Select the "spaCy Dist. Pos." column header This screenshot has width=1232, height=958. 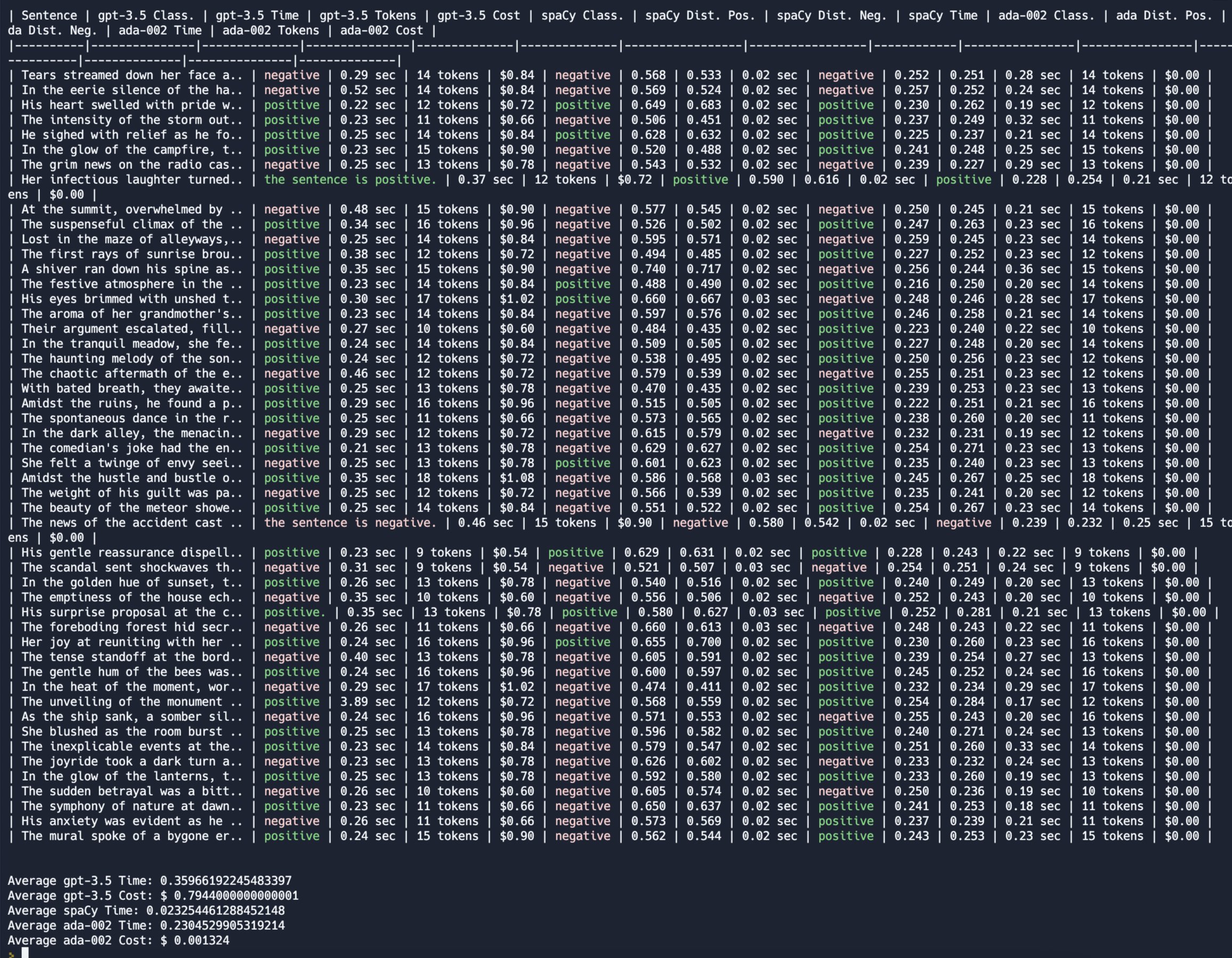click(x=700, y=15)
